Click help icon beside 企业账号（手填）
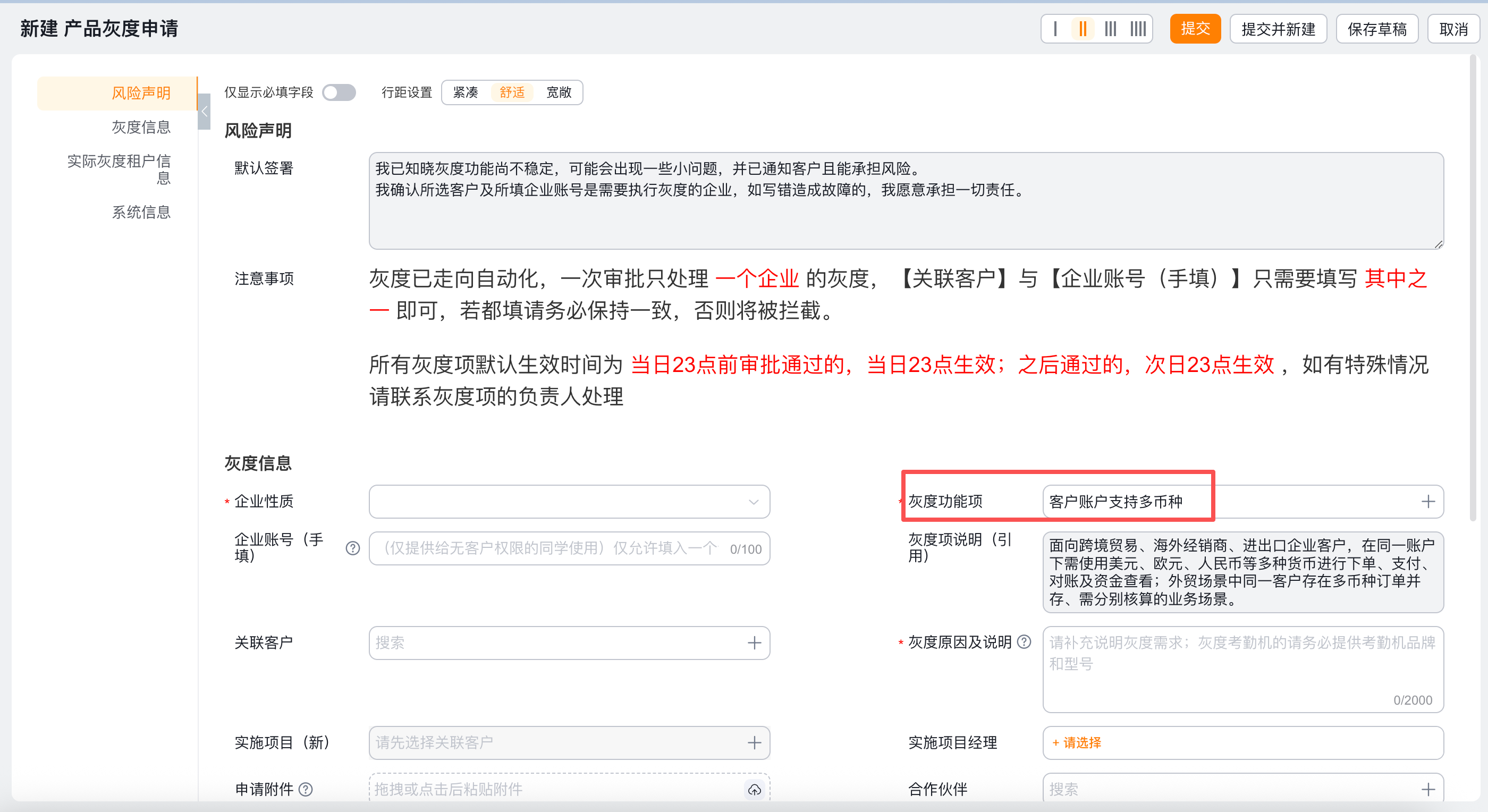 click(352, 548)
